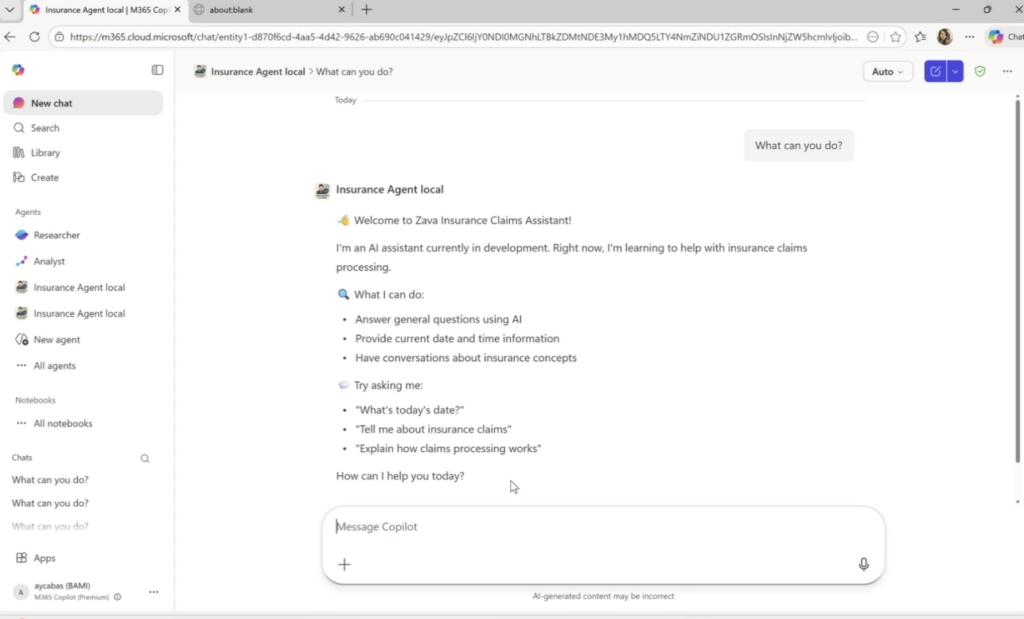The height and width of the screenshot is (619, 1024).
Task: Click the new chat compose icon button
Action: pos(935,72)
